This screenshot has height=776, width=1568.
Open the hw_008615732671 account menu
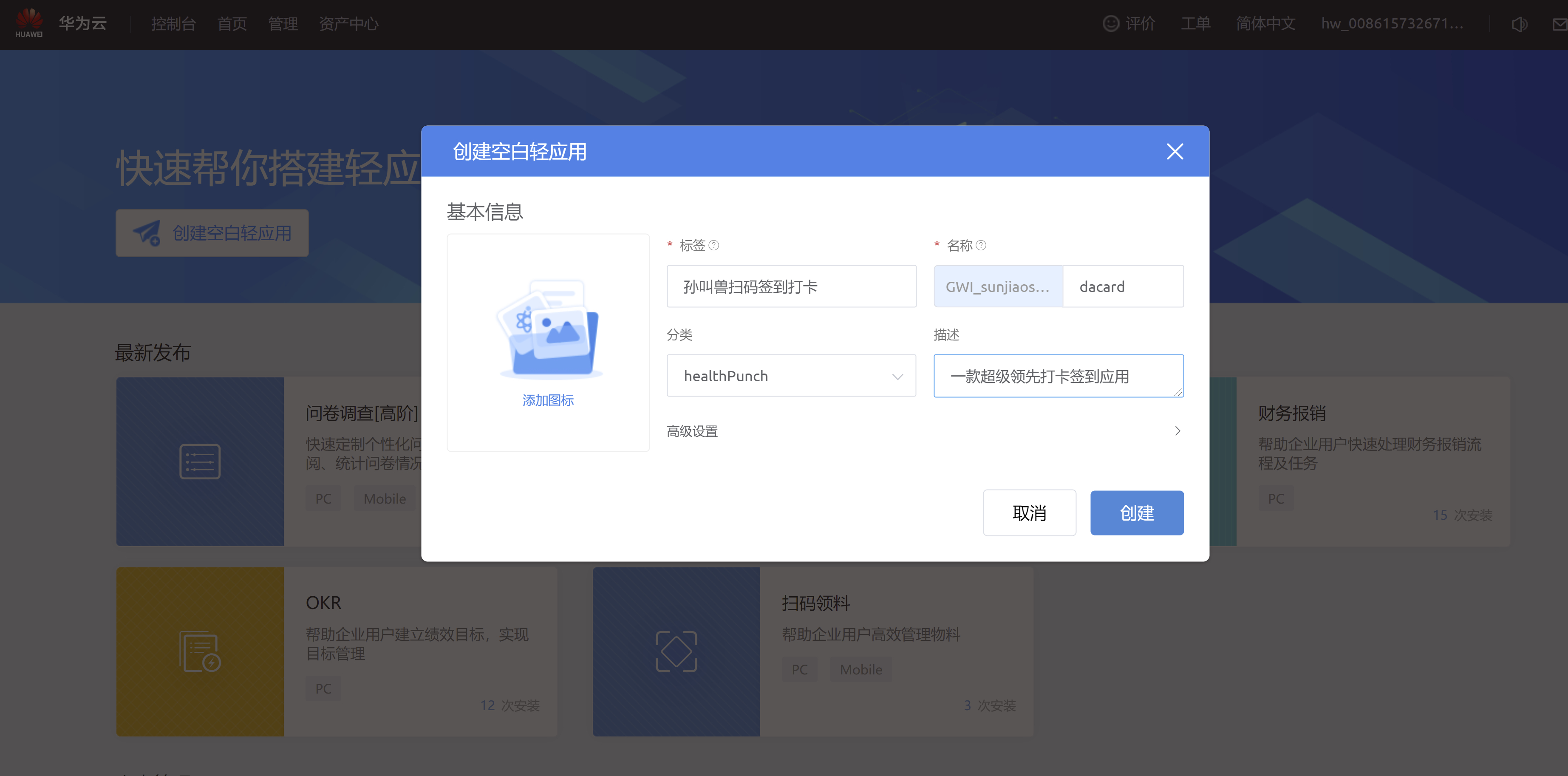(1392, 24)
